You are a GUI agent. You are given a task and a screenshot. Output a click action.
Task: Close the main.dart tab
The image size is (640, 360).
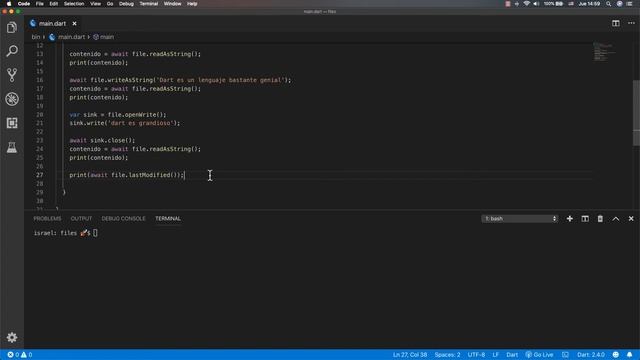coord(74,24)
